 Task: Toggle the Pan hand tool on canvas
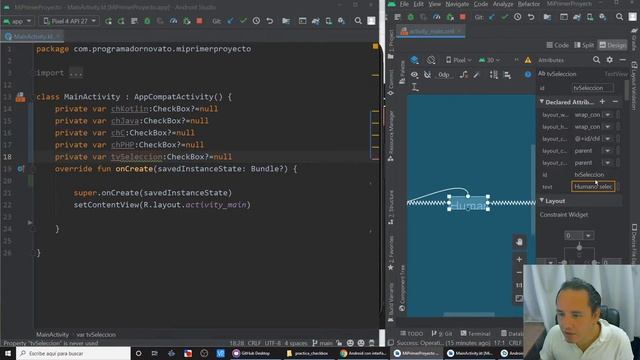pyautogui.click(x=519, y=242)
